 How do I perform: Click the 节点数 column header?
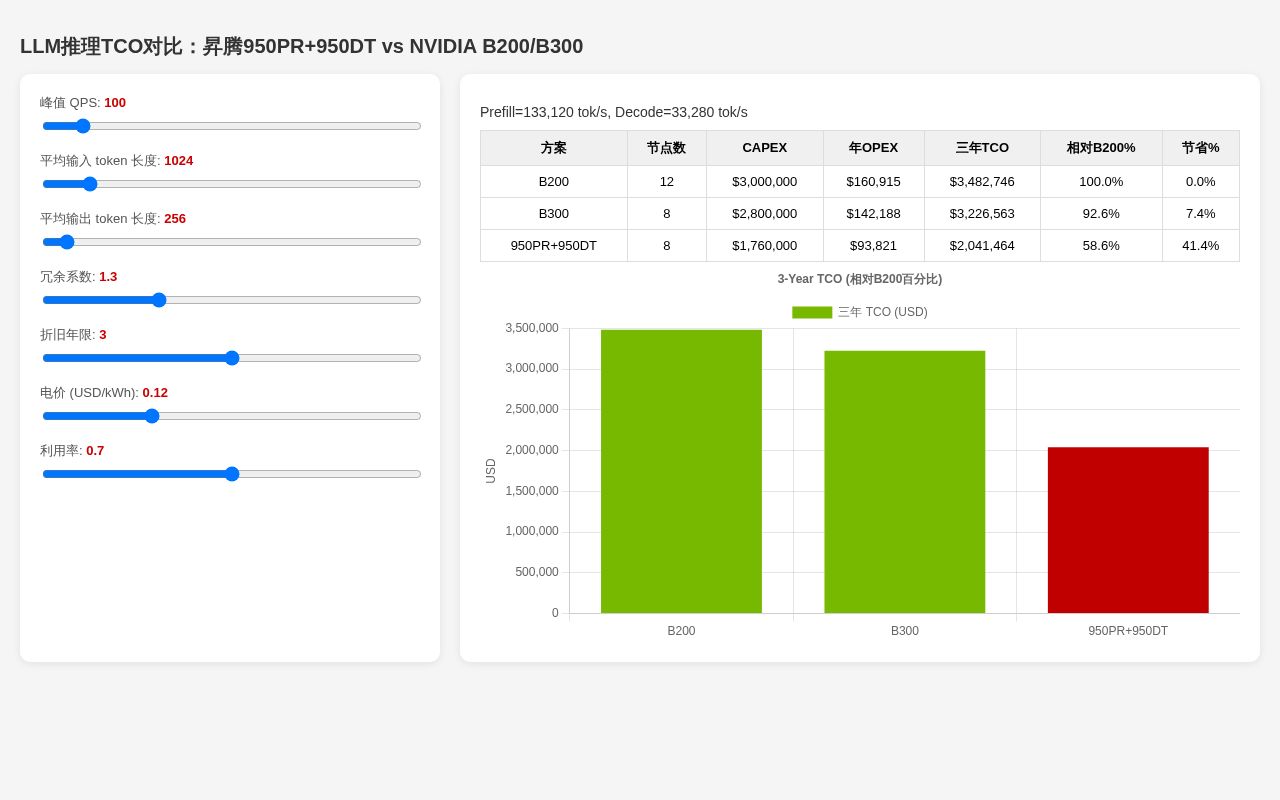(x=667, y=148)
